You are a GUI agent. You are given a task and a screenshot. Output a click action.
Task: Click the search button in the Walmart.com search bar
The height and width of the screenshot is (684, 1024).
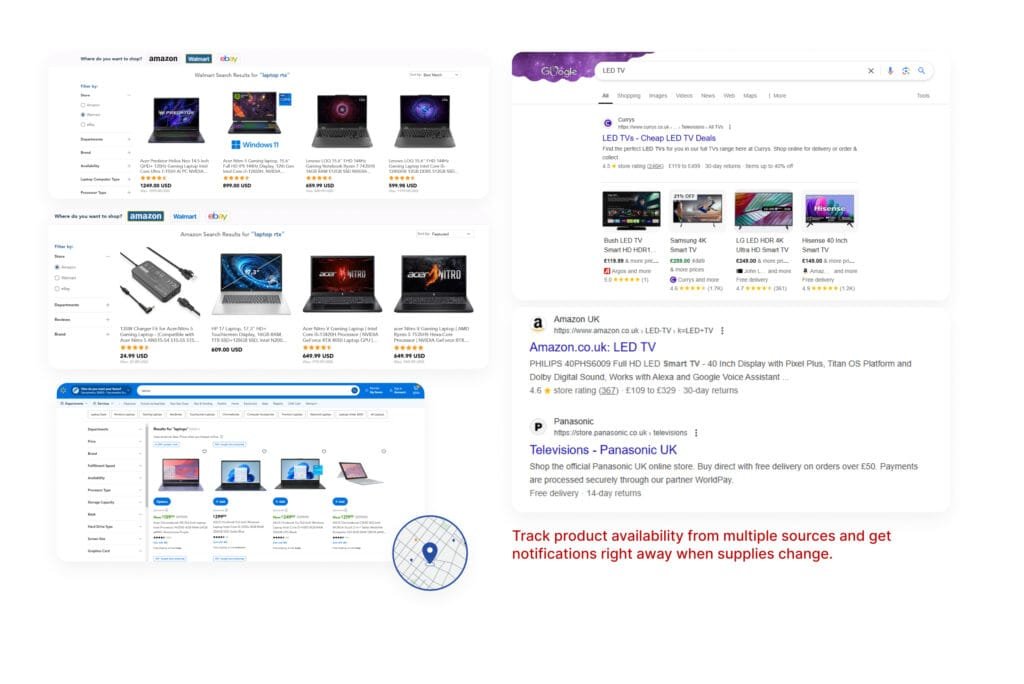355,391
